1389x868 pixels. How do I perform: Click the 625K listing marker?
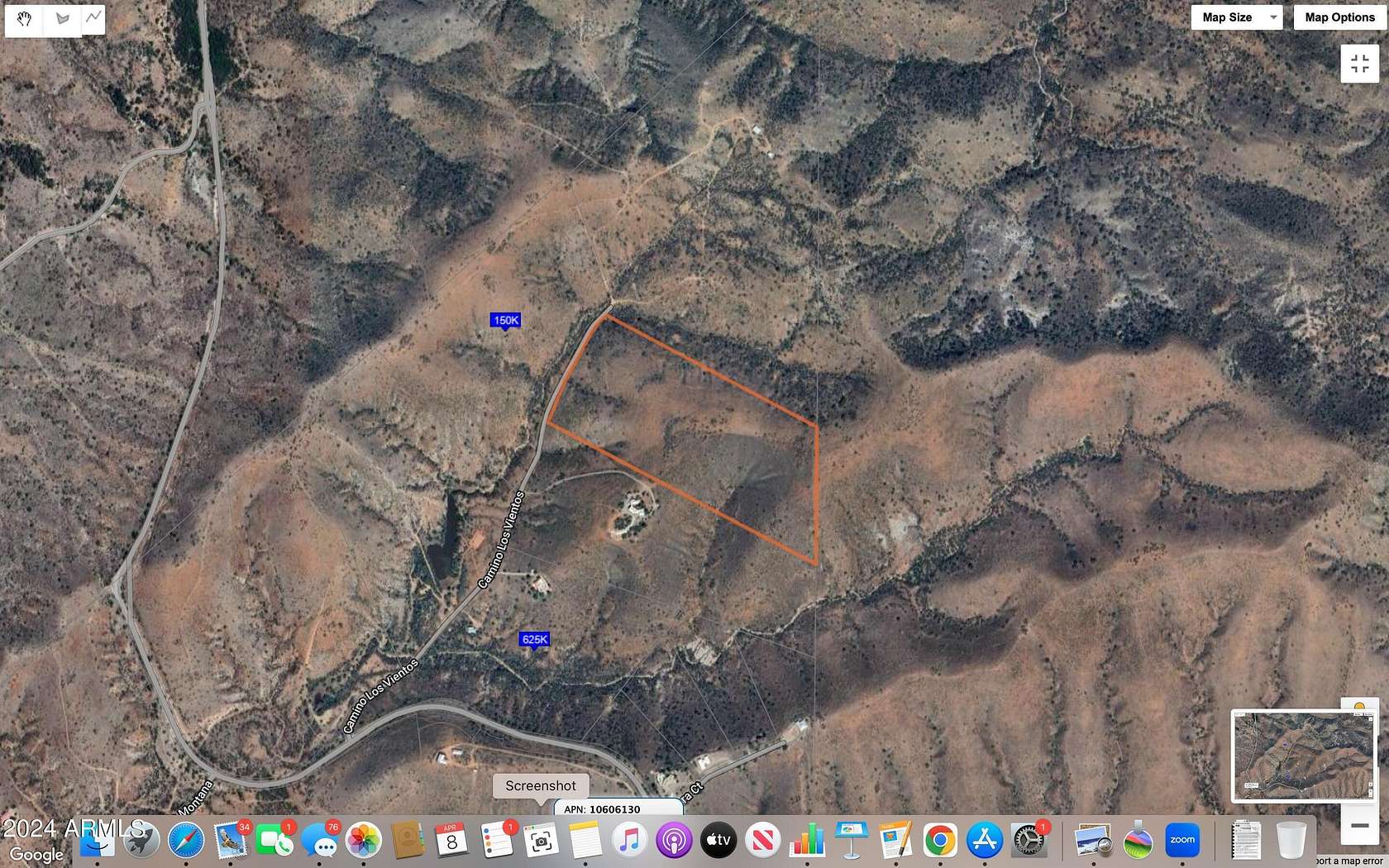[x=536, y=639]
